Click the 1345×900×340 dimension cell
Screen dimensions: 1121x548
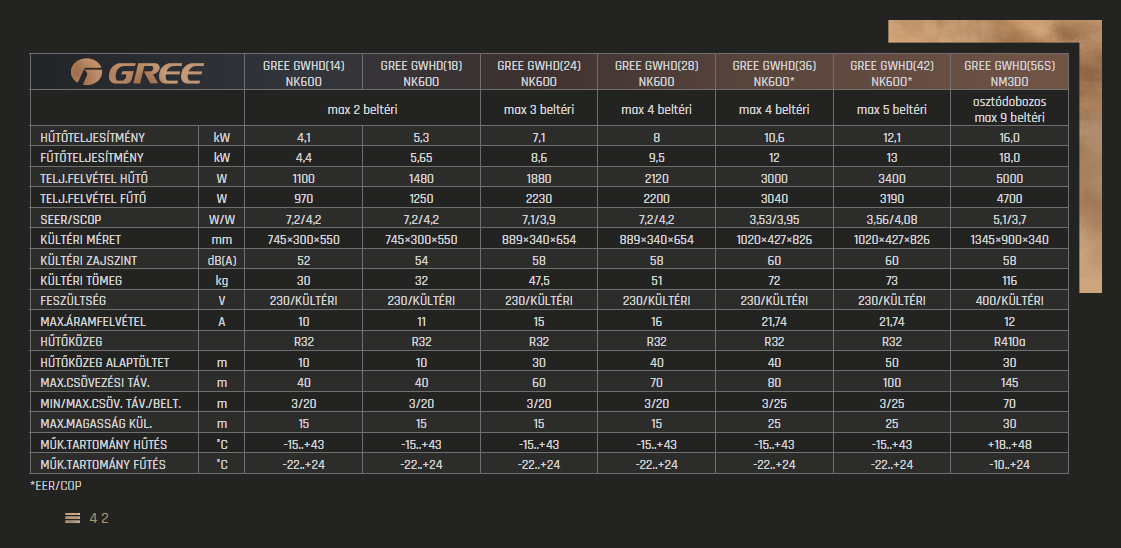point(1009,240)
